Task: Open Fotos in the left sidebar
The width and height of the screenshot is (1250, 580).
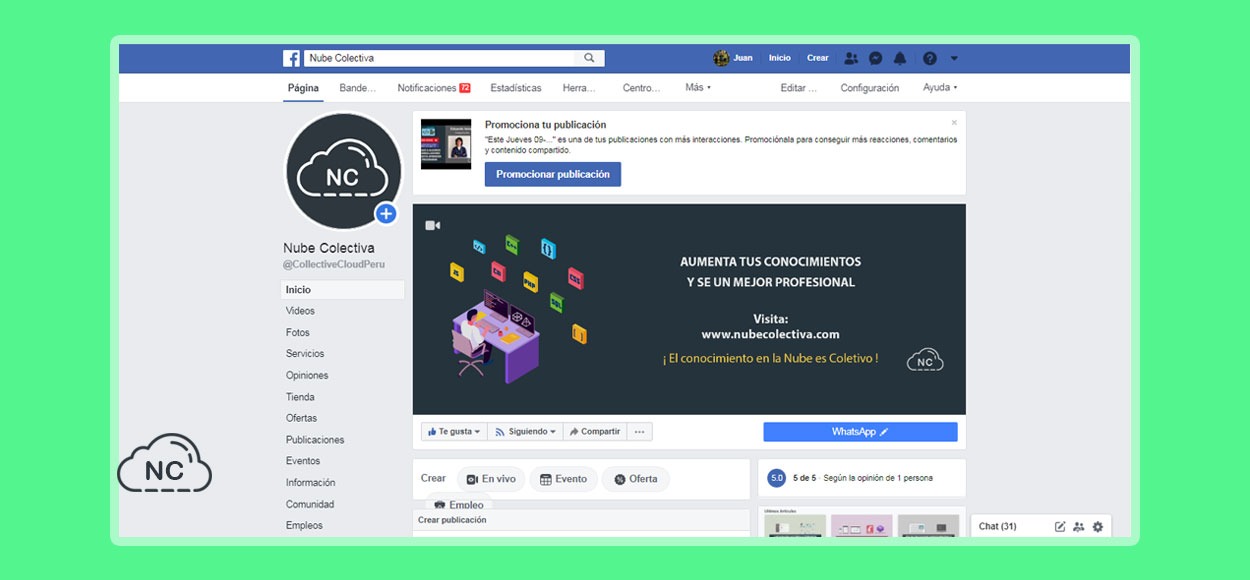Action: [x=298, y=333]
